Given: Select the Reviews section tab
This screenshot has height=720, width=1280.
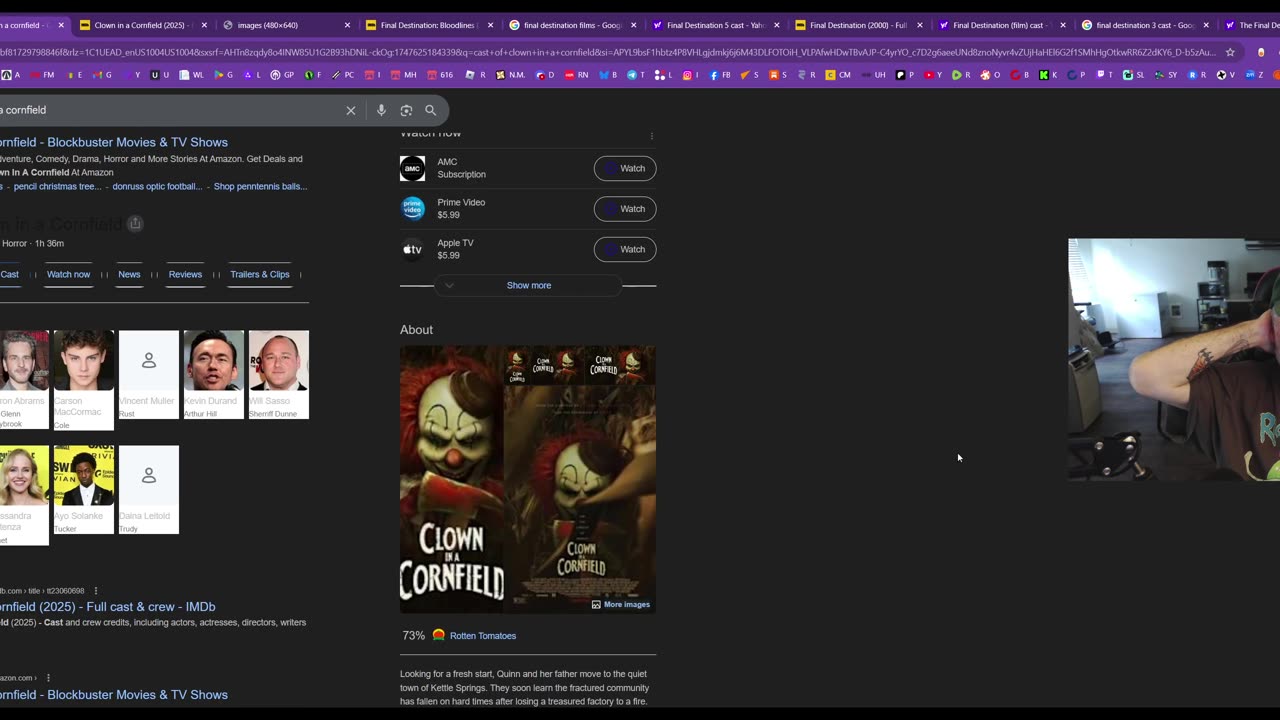Looking at the screenshot, I should pos(185,274).
